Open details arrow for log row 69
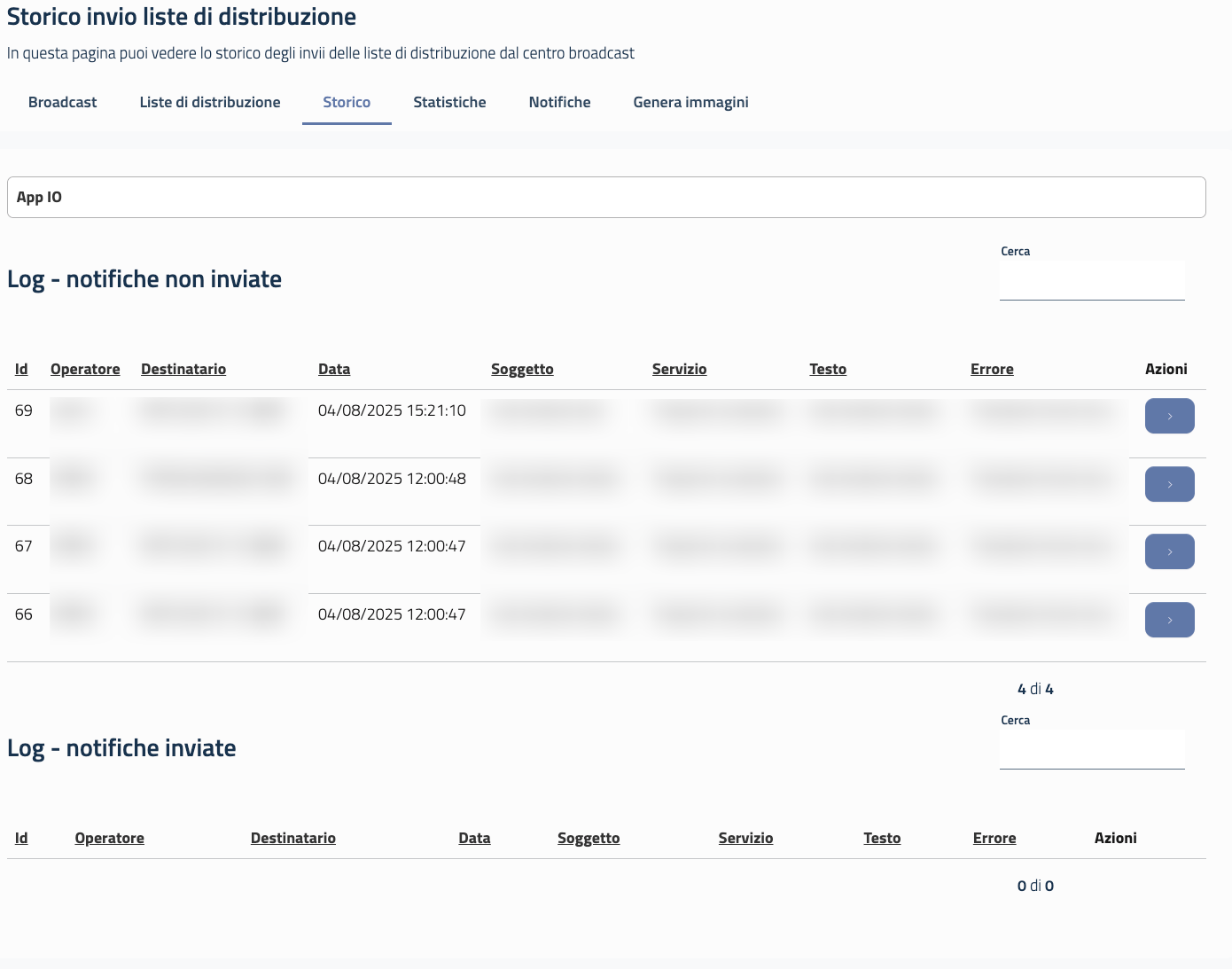Screen dimensions: 1232x969 point(1169,416)
